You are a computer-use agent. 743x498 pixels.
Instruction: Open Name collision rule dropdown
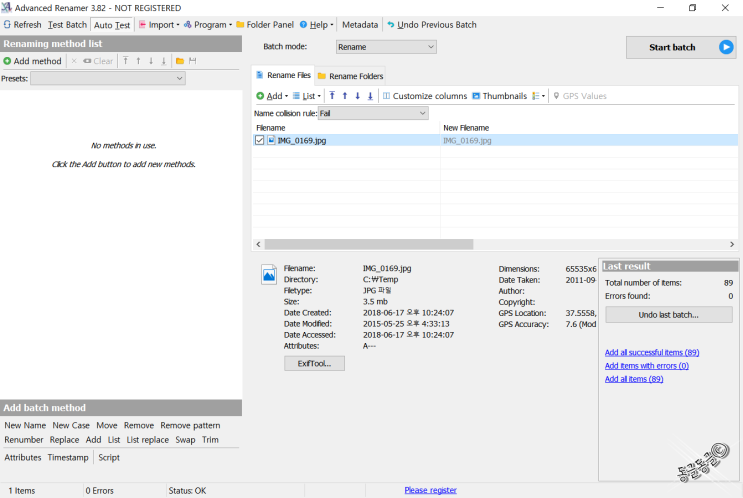[x=372, y=113]
